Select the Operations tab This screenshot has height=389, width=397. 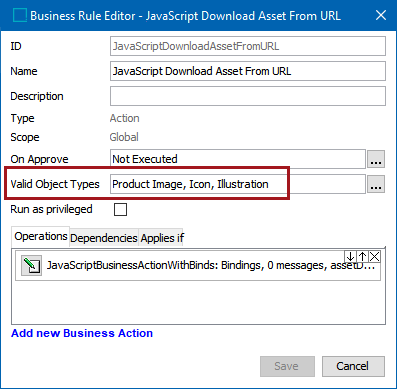pos(41,236)
